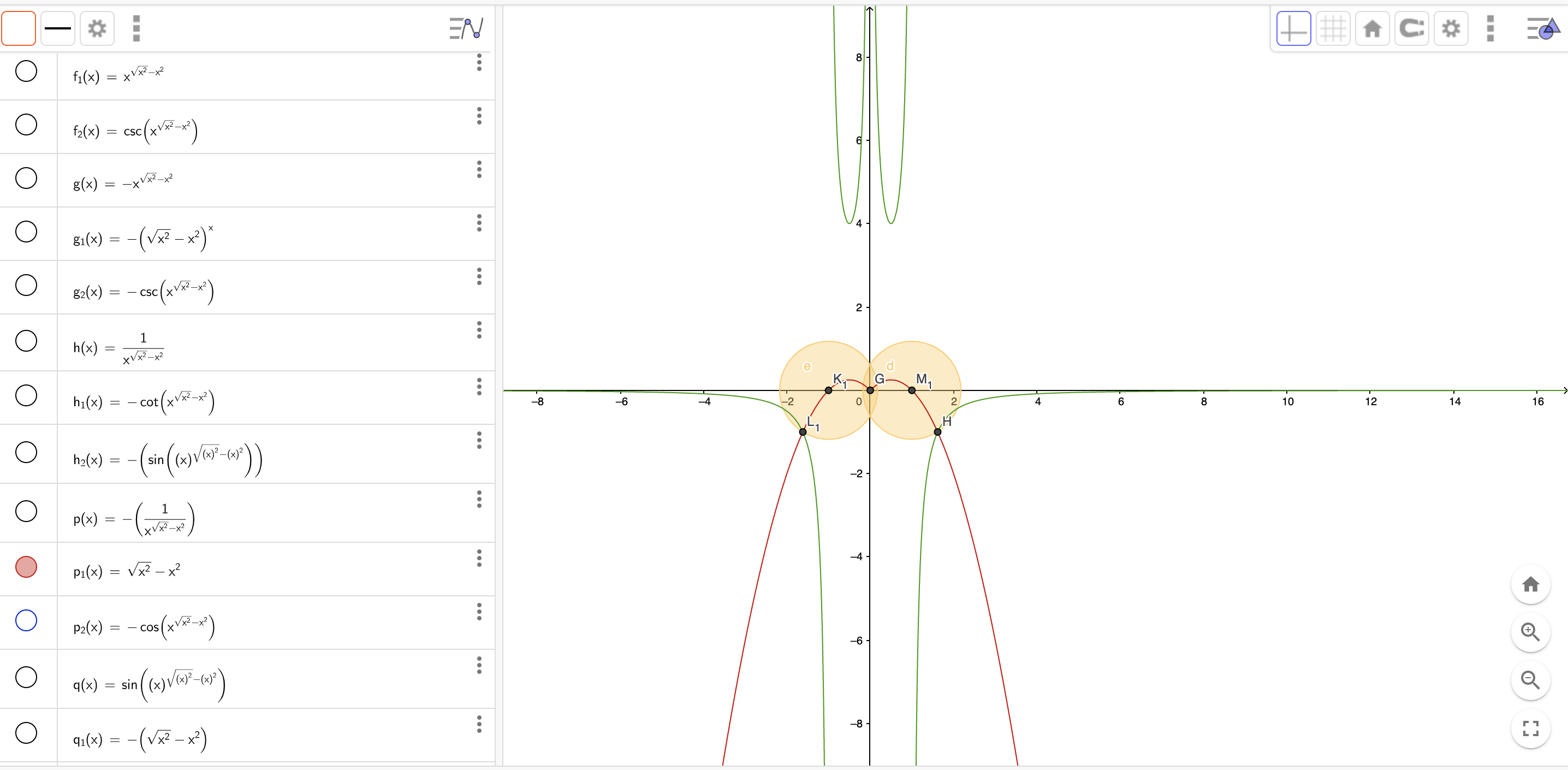Toggle the algebra view style bar icon
The image size is (1568, 770).
pyautogui.click(x=466, y=28)
